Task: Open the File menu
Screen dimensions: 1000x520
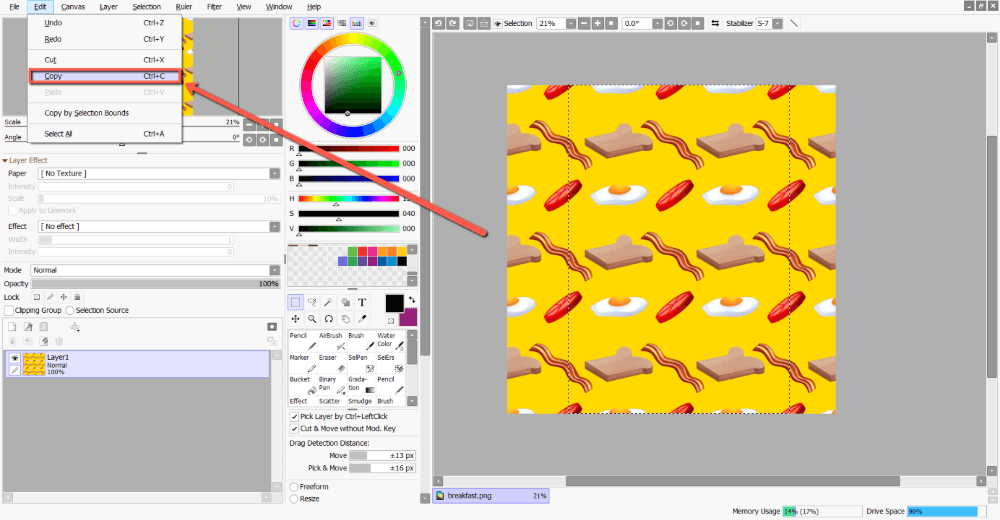Action: coord(14,7)
